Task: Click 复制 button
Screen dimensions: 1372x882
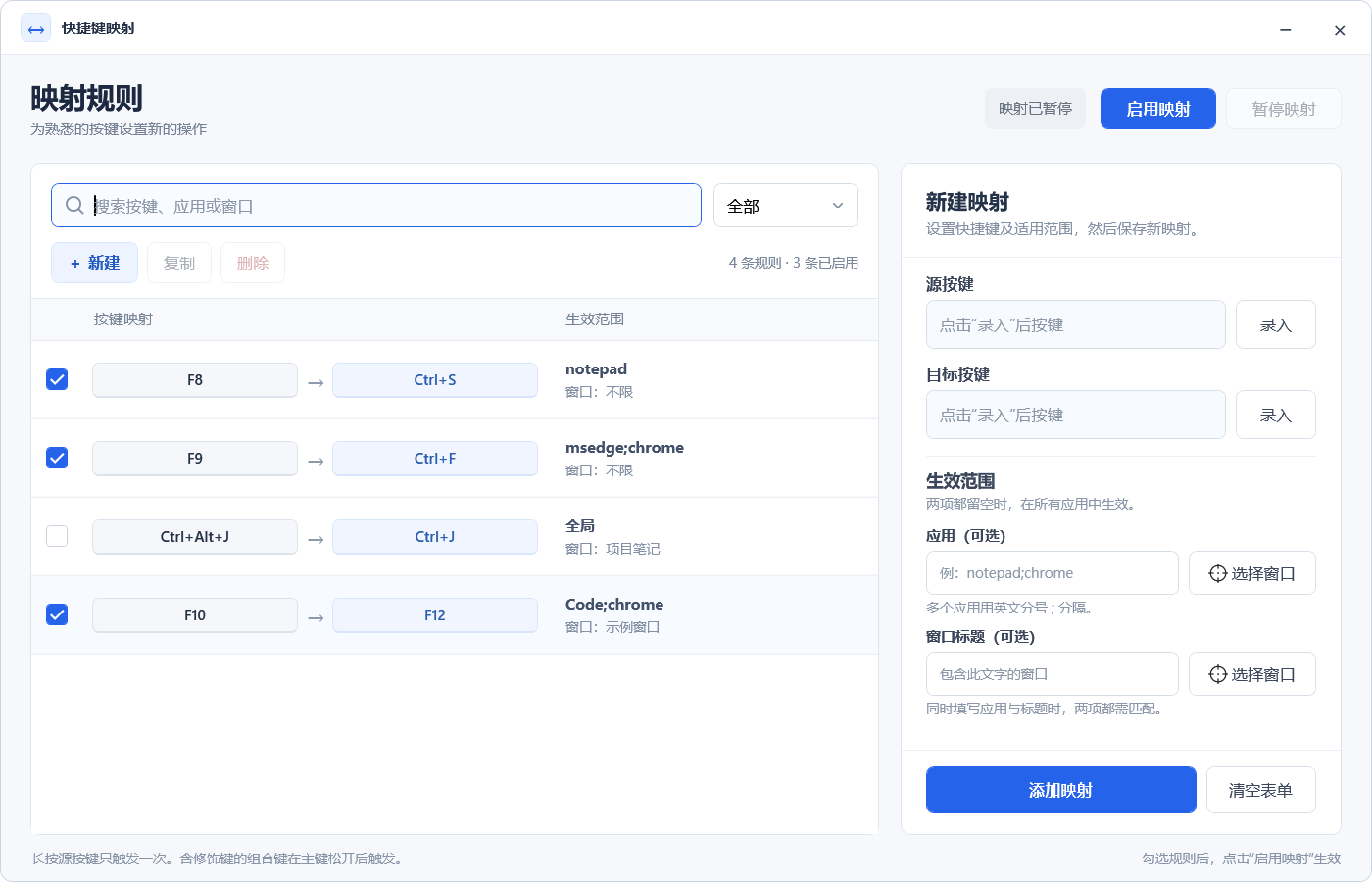Action: 179,263
